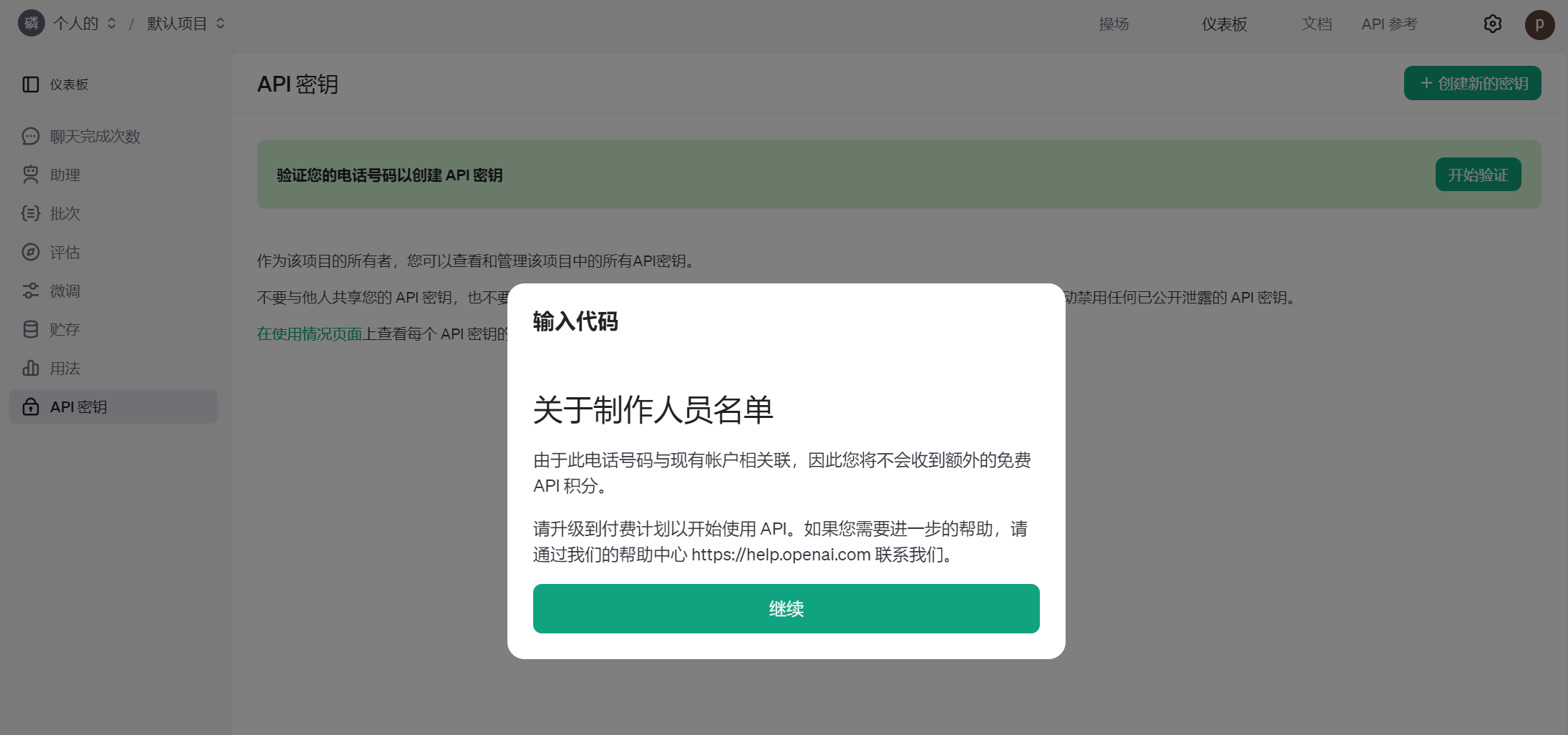Open the API 参考 tab
Viewport: 1568px width, 735px height.
click(x=1389, y=24)
